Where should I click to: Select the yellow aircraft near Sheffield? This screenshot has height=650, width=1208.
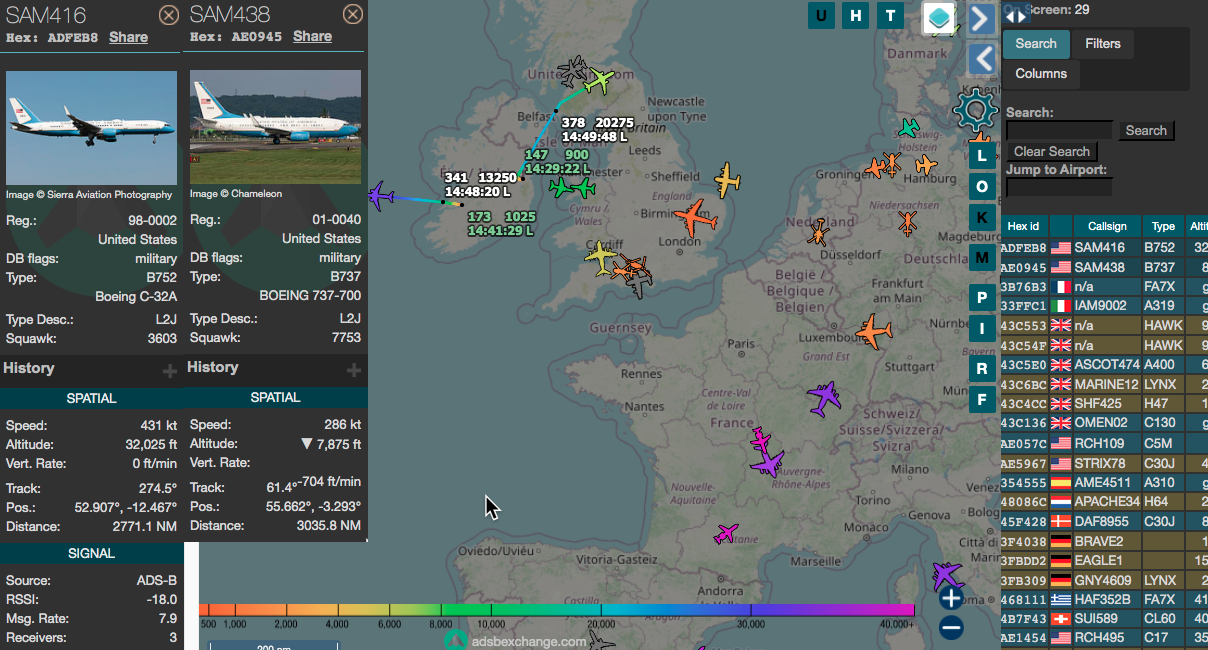(728, 181)
